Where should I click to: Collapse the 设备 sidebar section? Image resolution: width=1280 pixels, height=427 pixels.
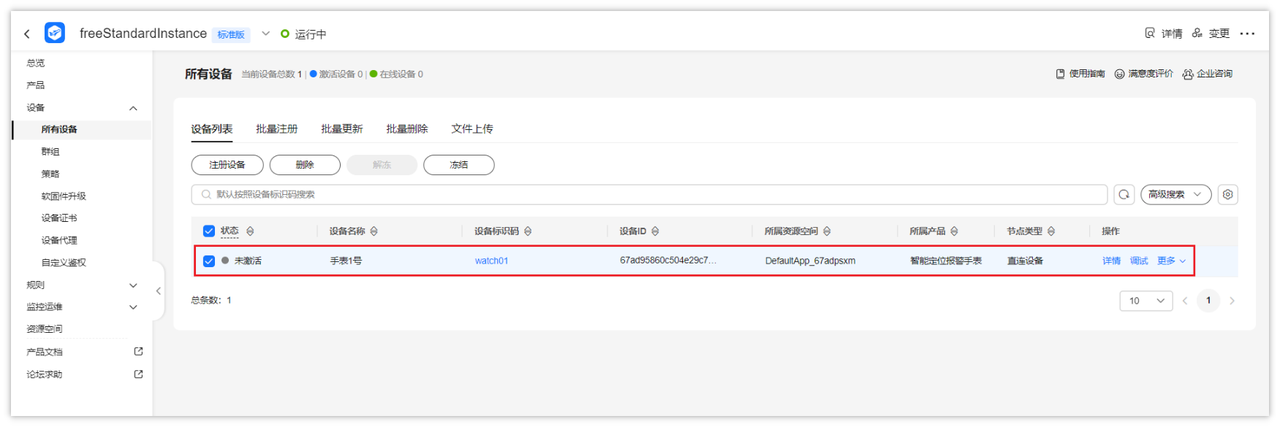pos(134,107)
